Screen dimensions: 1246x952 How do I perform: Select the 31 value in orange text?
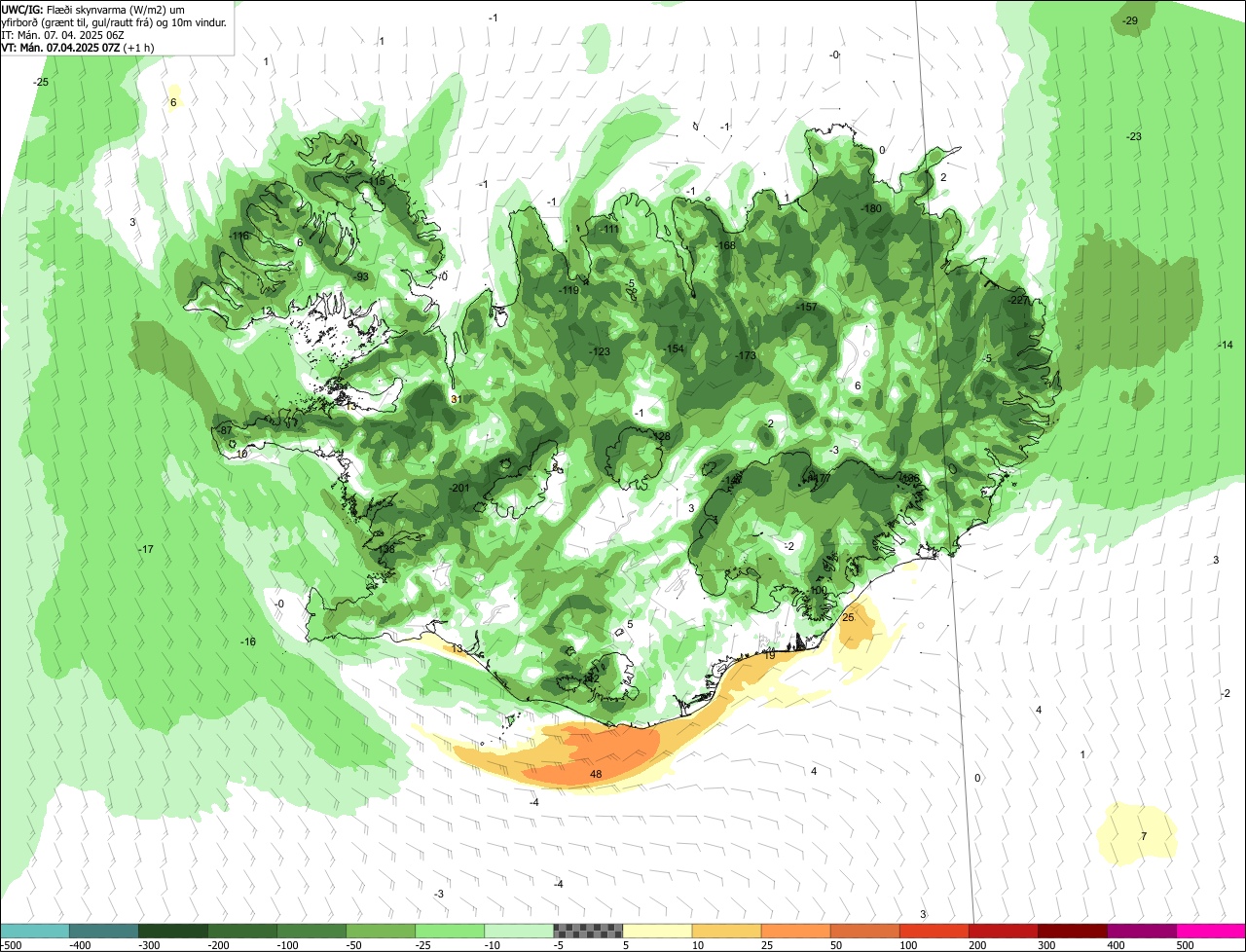[x=456, y=398]
